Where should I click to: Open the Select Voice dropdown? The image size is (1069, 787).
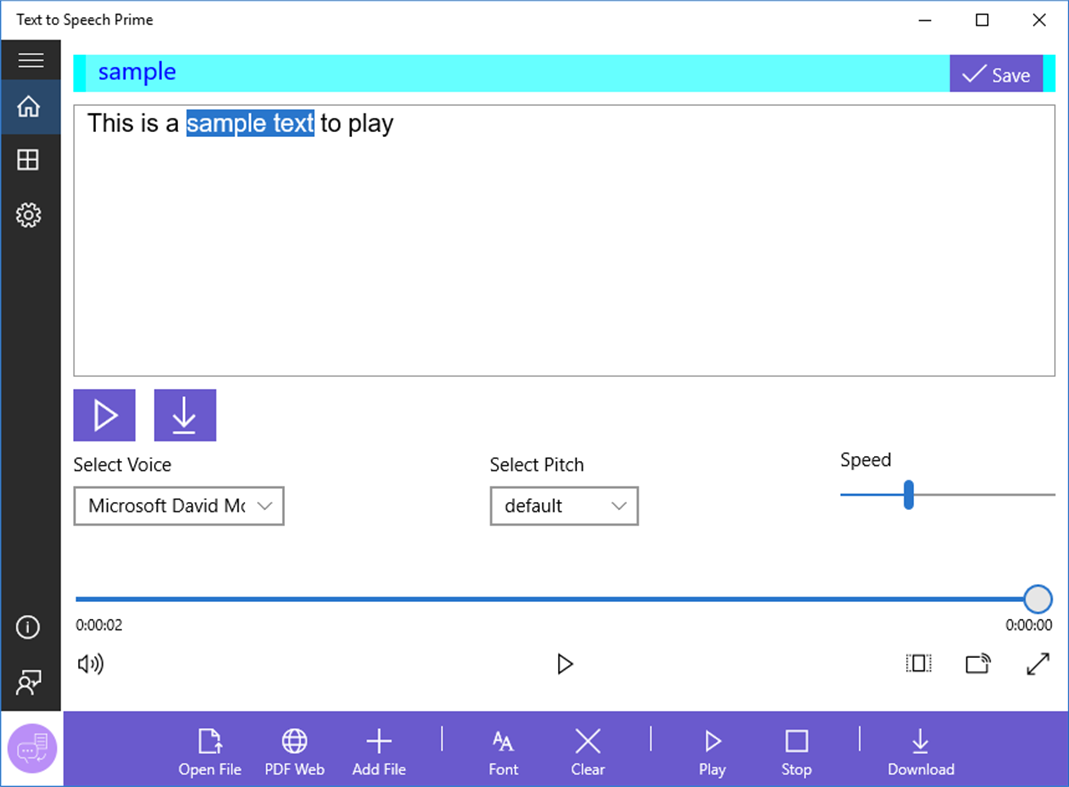tap(178, 506)
